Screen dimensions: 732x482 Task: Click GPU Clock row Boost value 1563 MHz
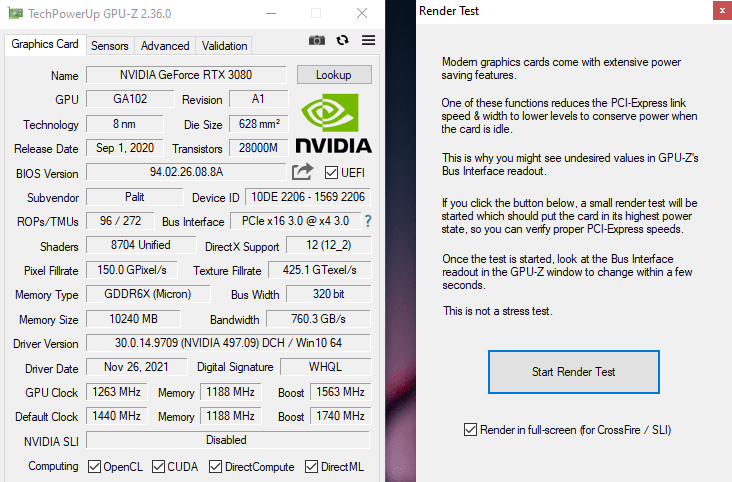tap(340, 392)
